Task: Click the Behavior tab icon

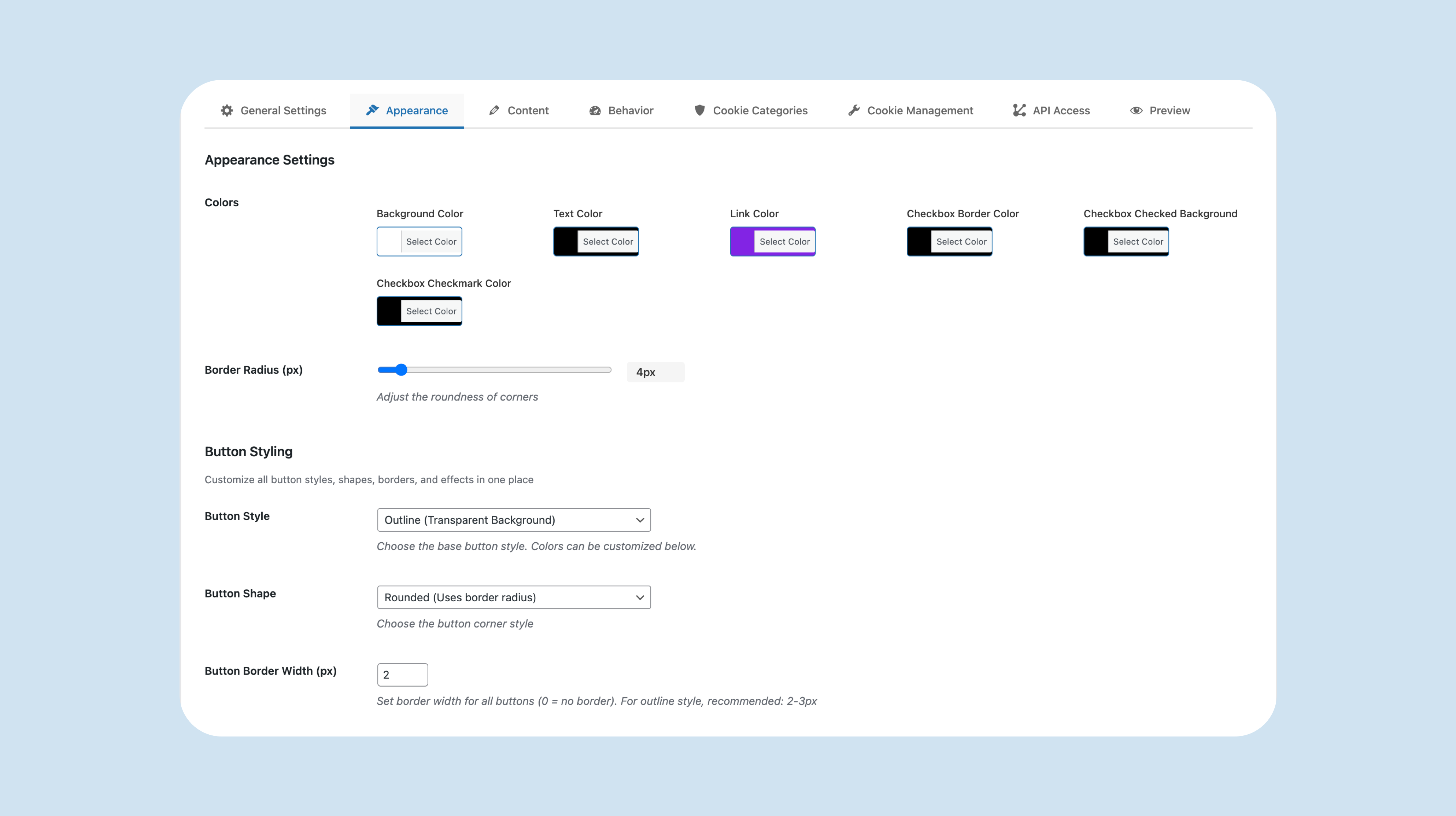Action: tap(595, 110)
